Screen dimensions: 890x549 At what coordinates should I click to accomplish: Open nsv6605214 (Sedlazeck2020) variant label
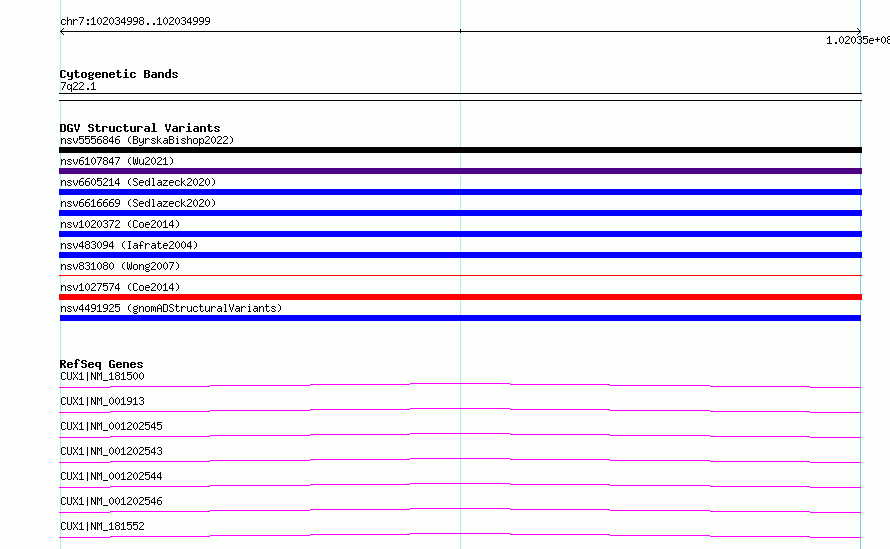[138, 182]
